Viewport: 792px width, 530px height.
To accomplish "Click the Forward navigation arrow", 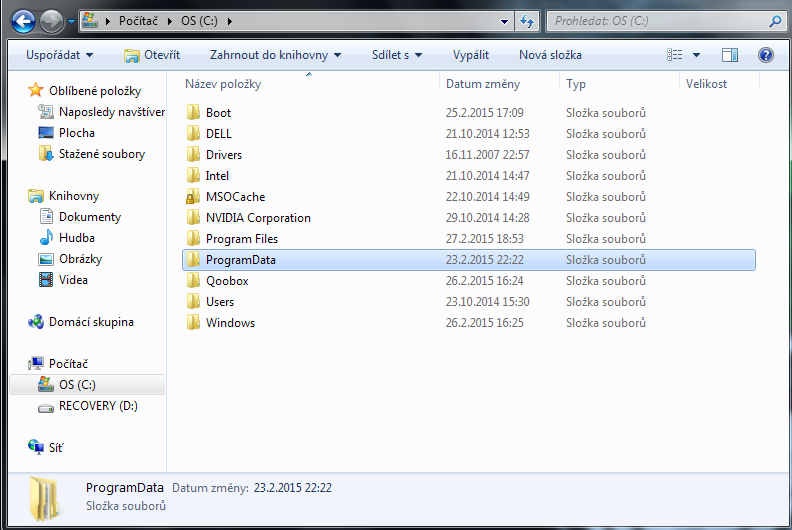I will tap(51, 22).
